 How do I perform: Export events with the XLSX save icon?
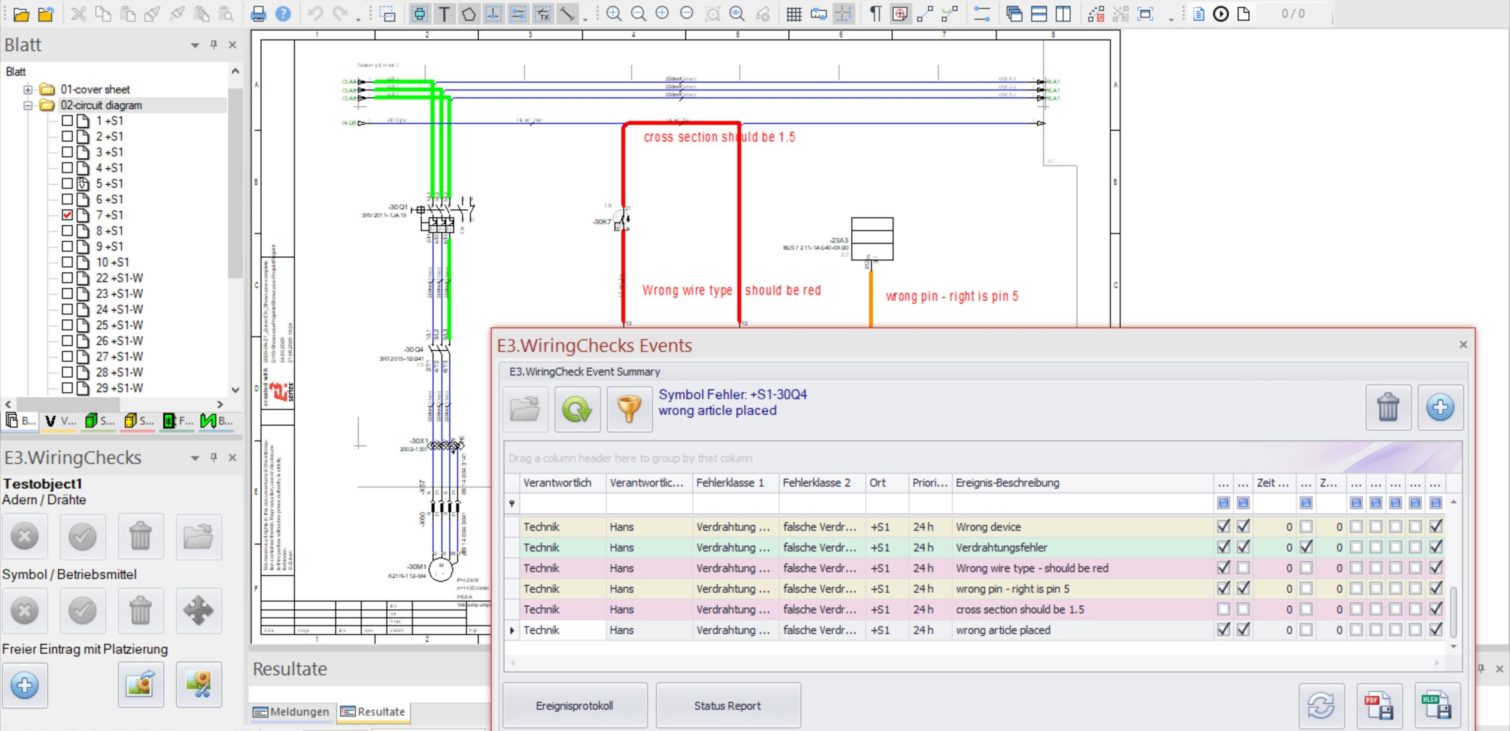tap(1436, 706)
